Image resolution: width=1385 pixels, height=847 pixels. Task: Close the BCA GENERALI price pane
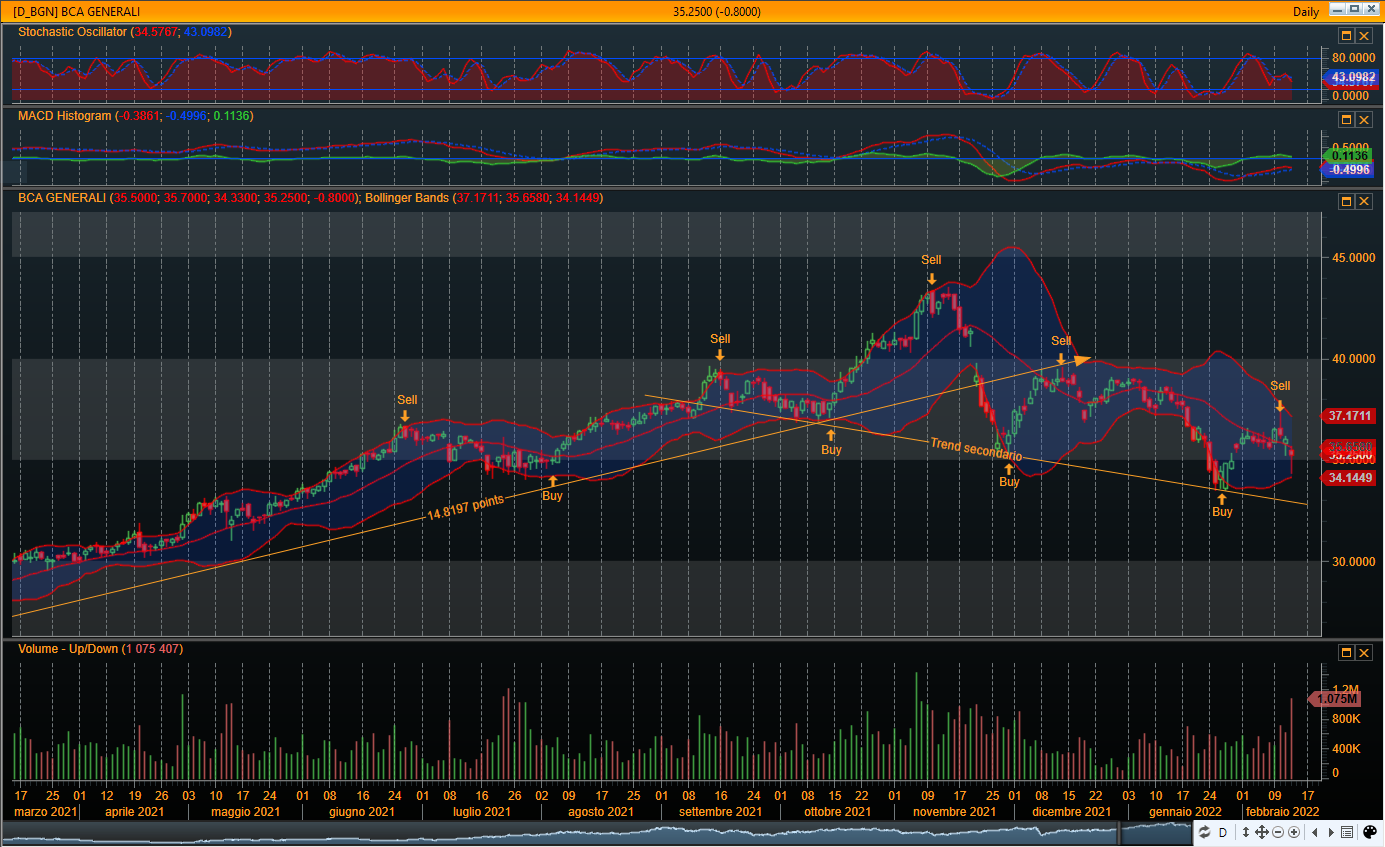click(x=1363, y=201)
